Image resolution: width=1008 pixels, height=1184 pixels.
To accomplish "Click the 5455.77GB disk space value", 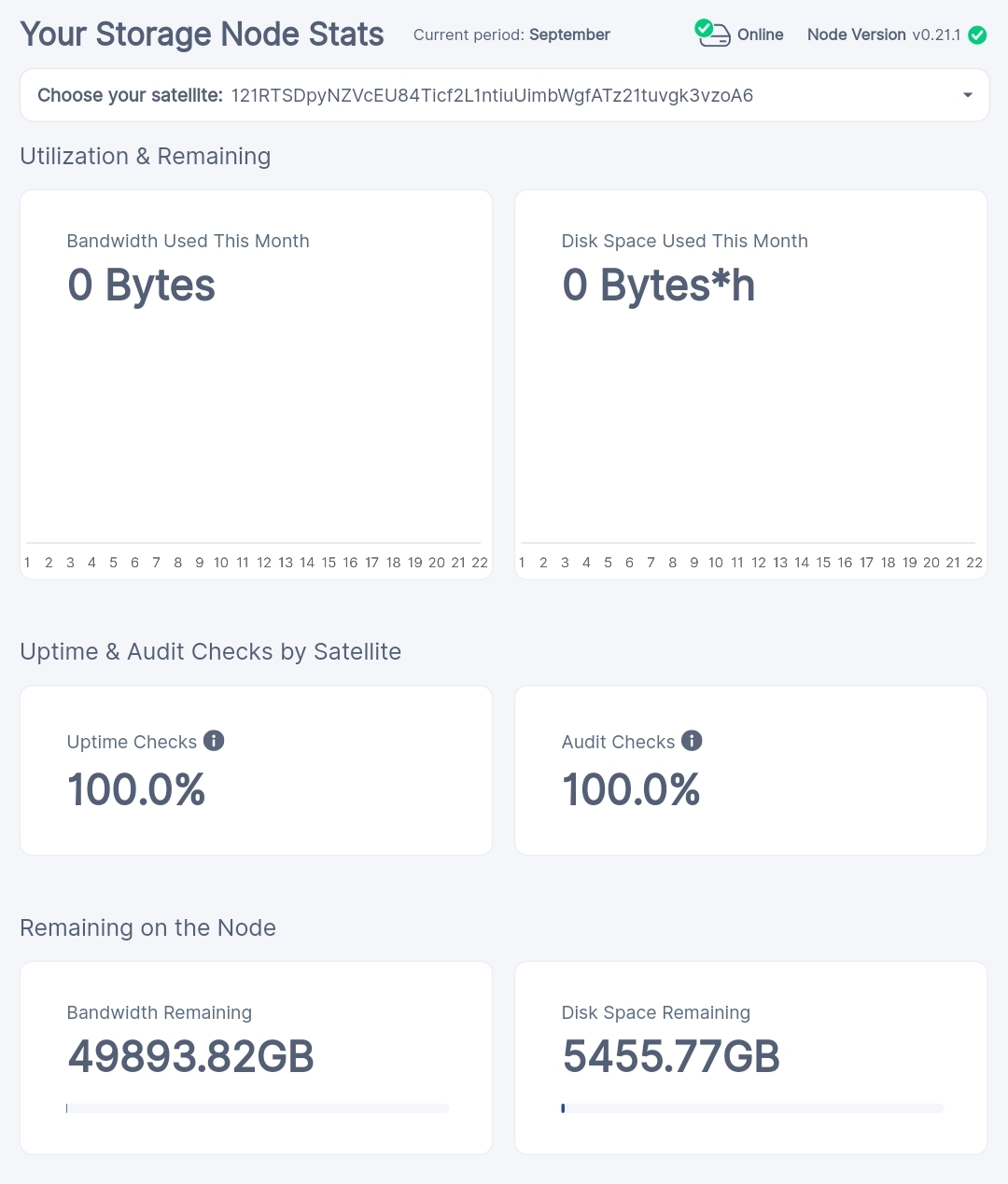I will [x=671, y=1057].
